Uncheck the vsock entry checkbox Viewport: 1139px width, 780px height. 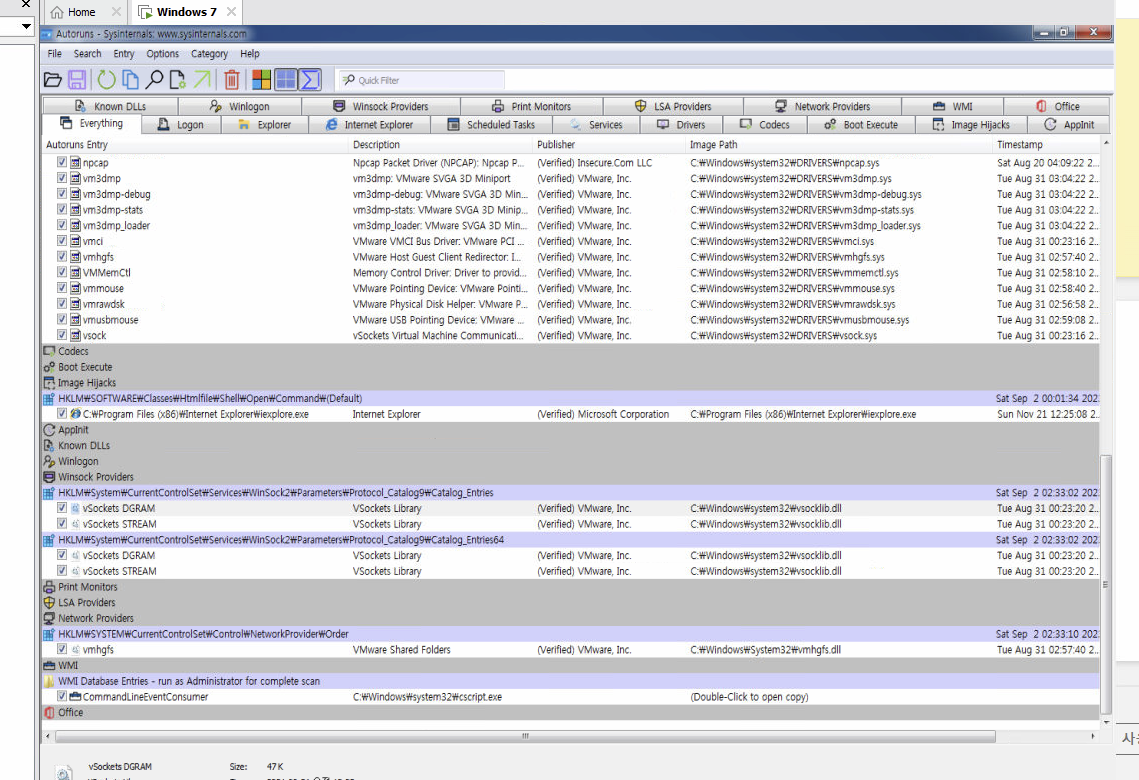pos(62,335)
